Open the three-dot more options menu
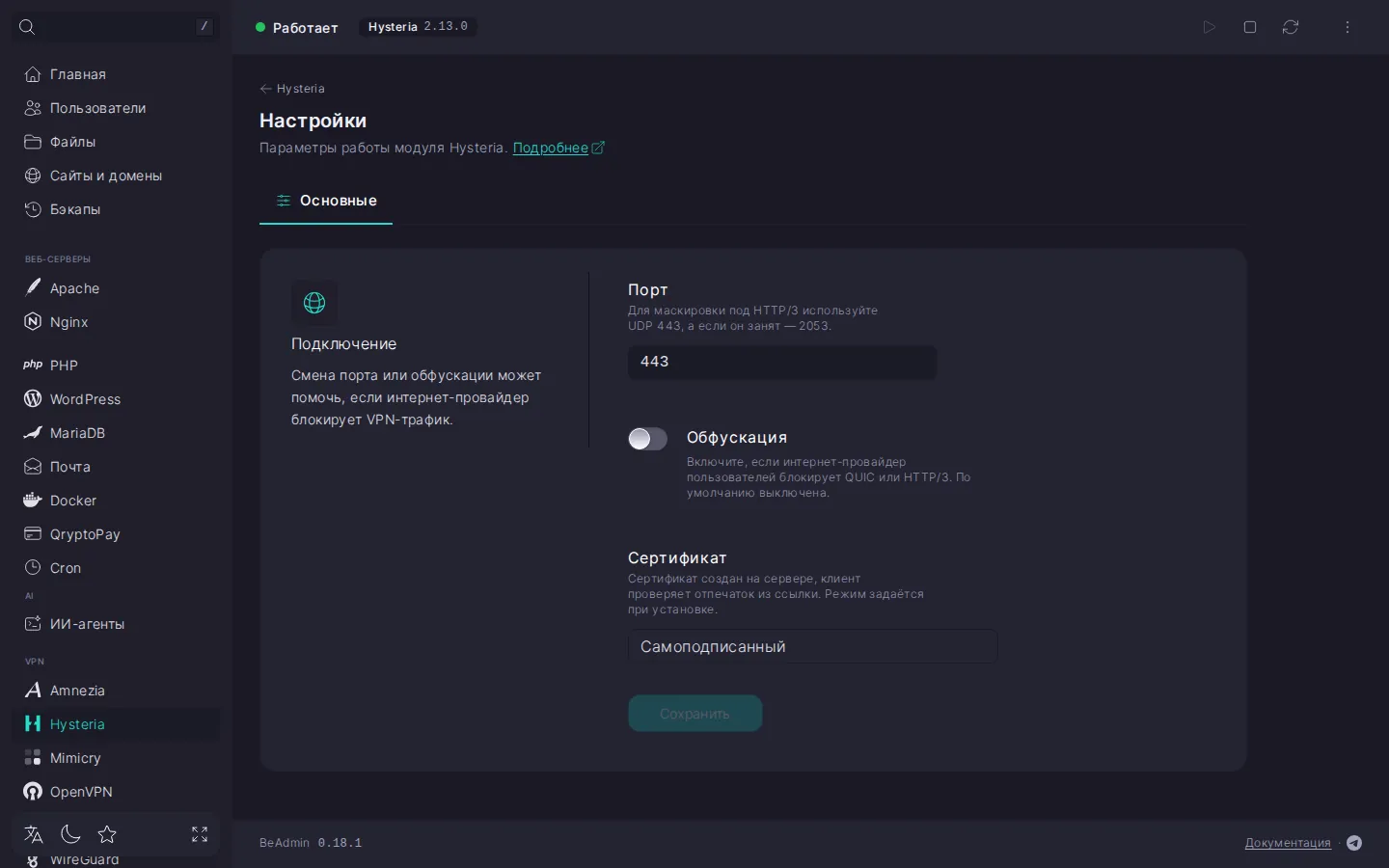Screen dimensions: 1389x868 click(x=1348, y=27)
